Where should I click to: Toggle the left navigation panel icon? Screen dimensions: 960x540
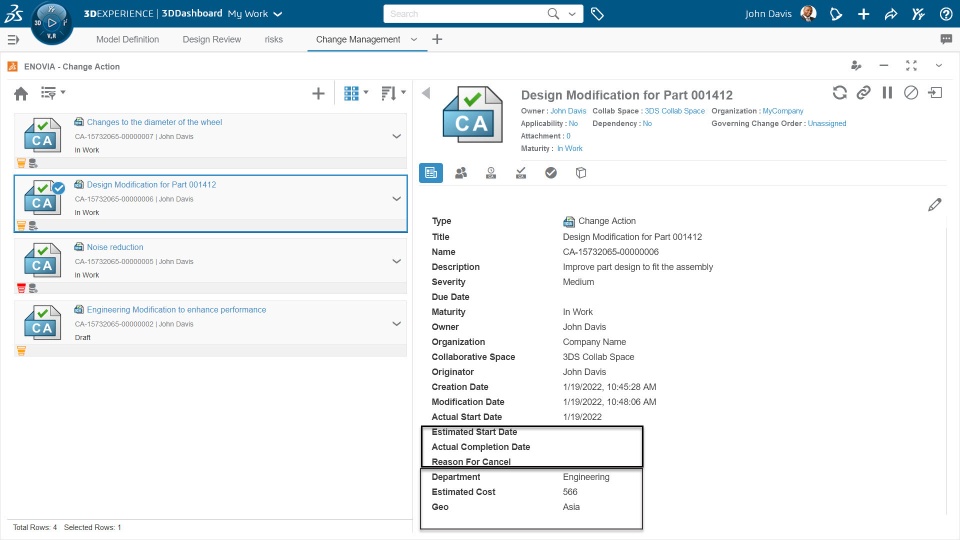tap(13, 39)
